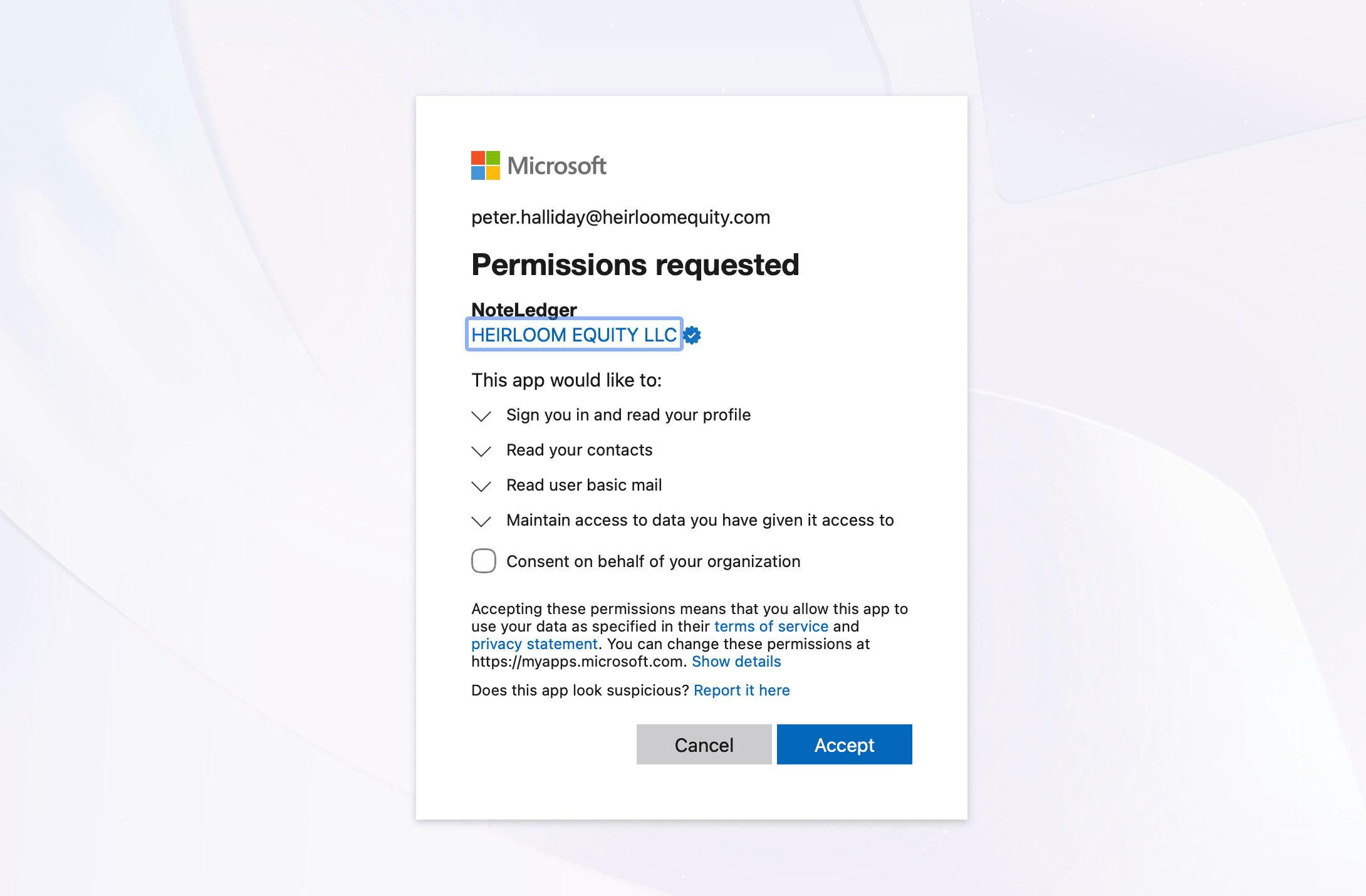
Task: Check 'Consent on behalf of your organization'
Action: click(x=484, y=561)
